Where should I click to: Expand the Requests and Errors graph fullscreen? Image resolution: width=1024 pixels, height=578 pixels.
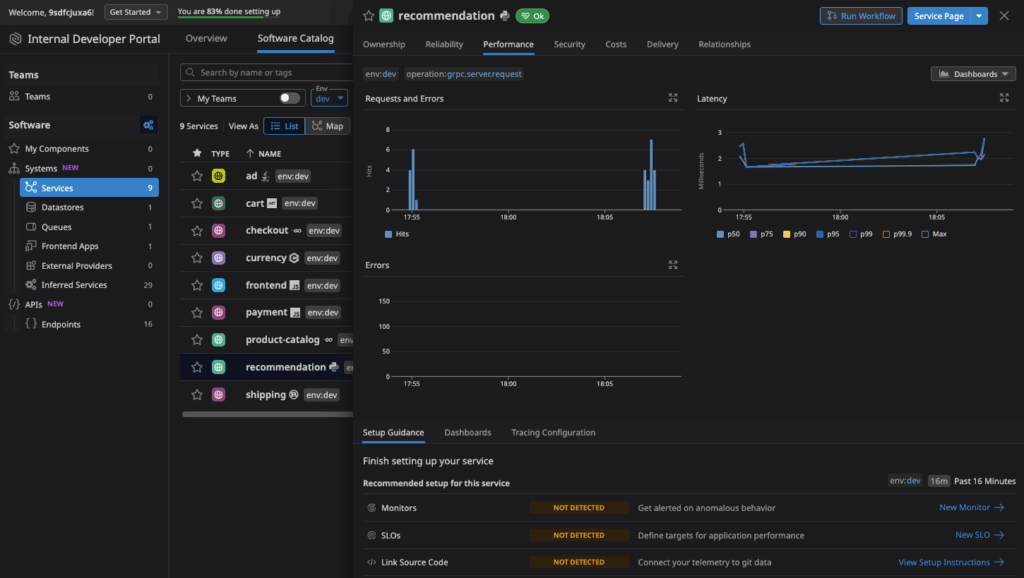pos(673,98)
